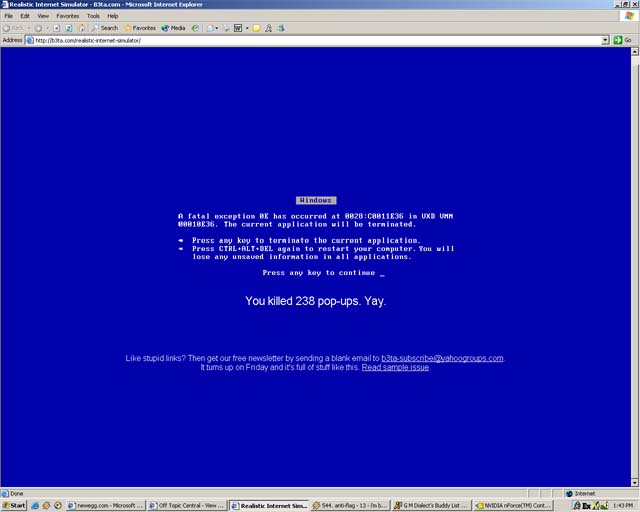Print the page with printer icon

[226, 28]
